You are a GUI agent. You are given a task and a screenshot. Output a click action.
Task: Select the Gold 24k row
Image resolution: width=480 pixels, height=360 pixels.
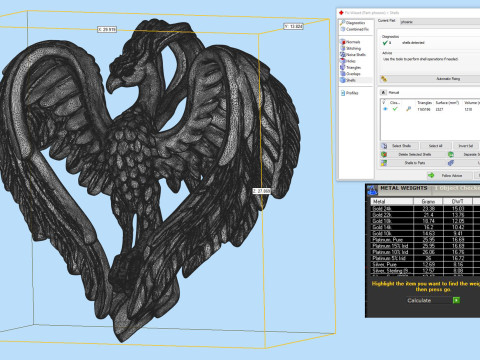425,209
